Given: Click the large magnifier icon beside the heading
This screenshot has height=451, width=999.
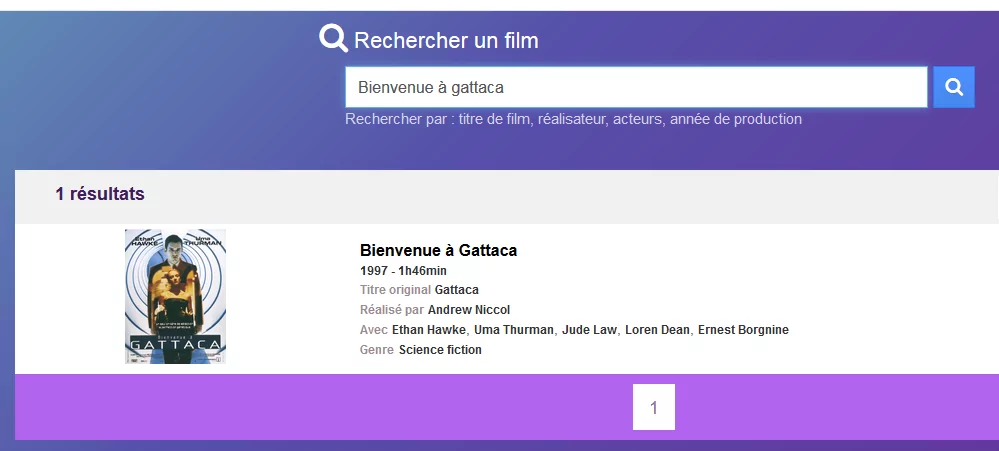Looking at the screenshot, I should 333,38.
